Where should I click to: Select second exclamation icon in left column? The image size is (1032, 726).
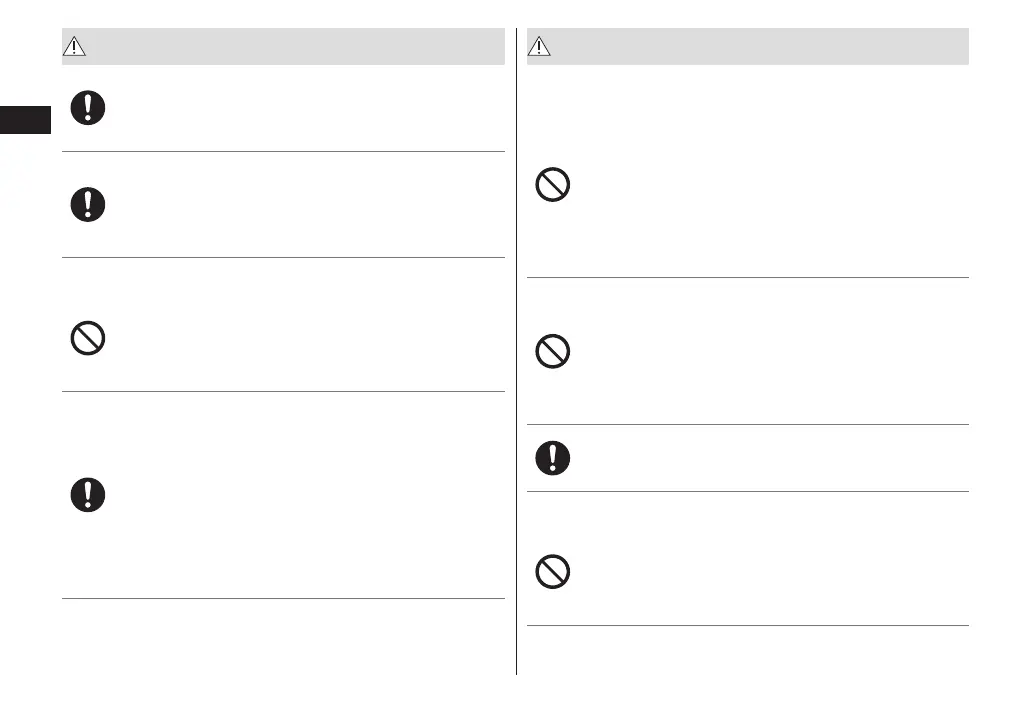click(x=88, y=205)
